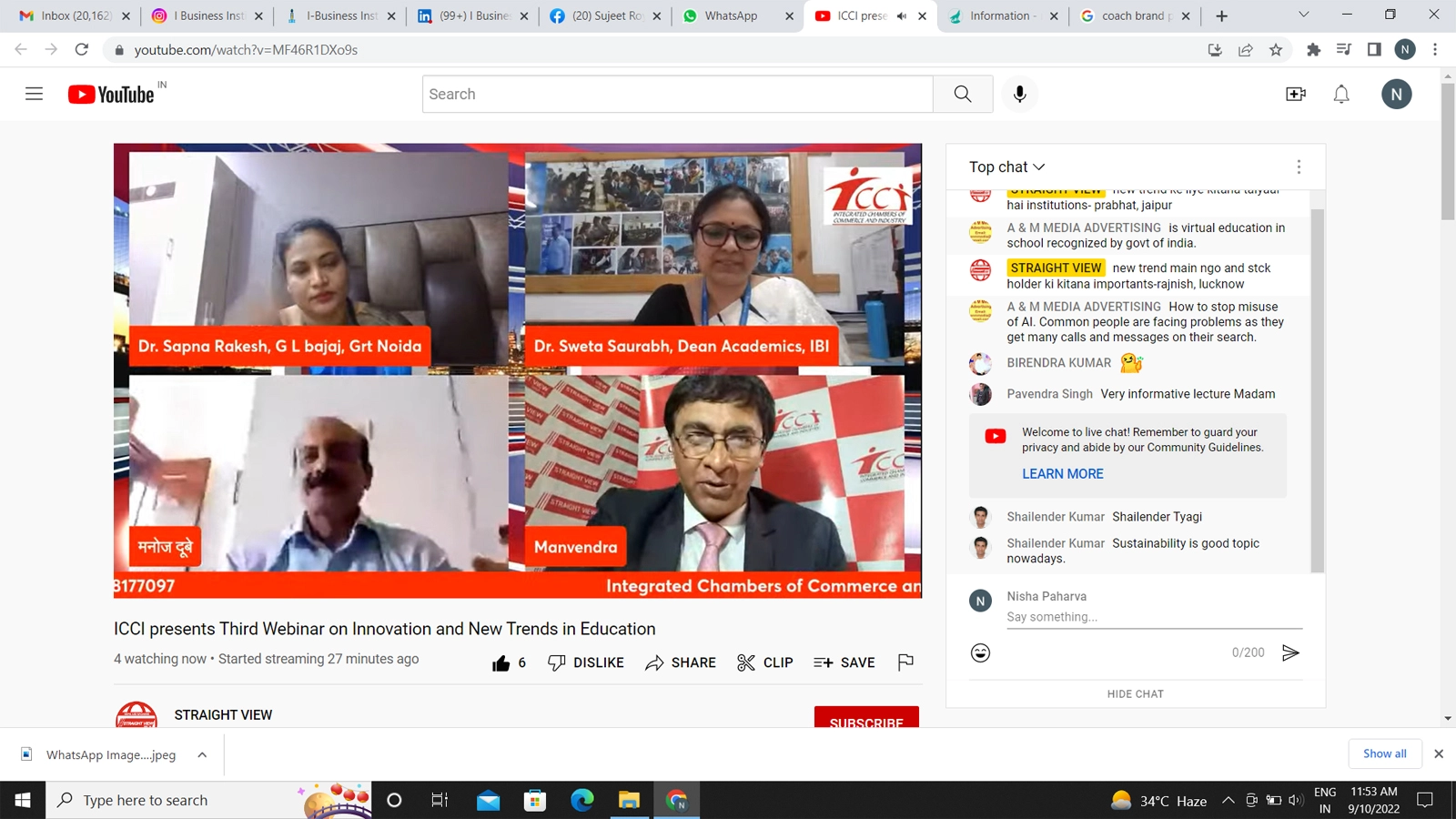Image resolution: width=1456 pixels, height=819 pixels.
Task: Show hidden system tray icons
Action: 1228,800
